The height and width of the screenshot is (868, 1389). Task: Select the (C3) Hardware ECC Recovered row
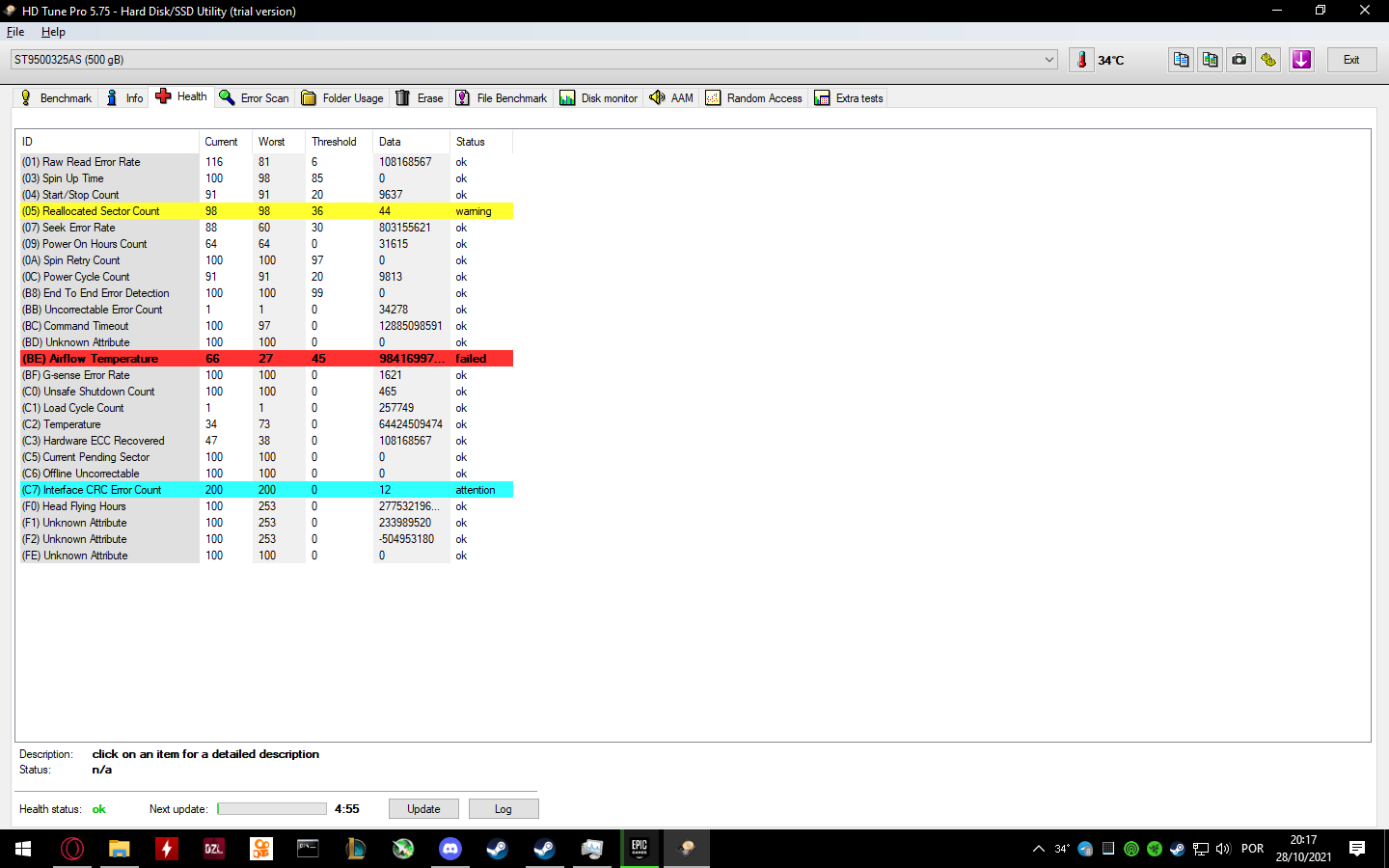(x=266, y=441)
